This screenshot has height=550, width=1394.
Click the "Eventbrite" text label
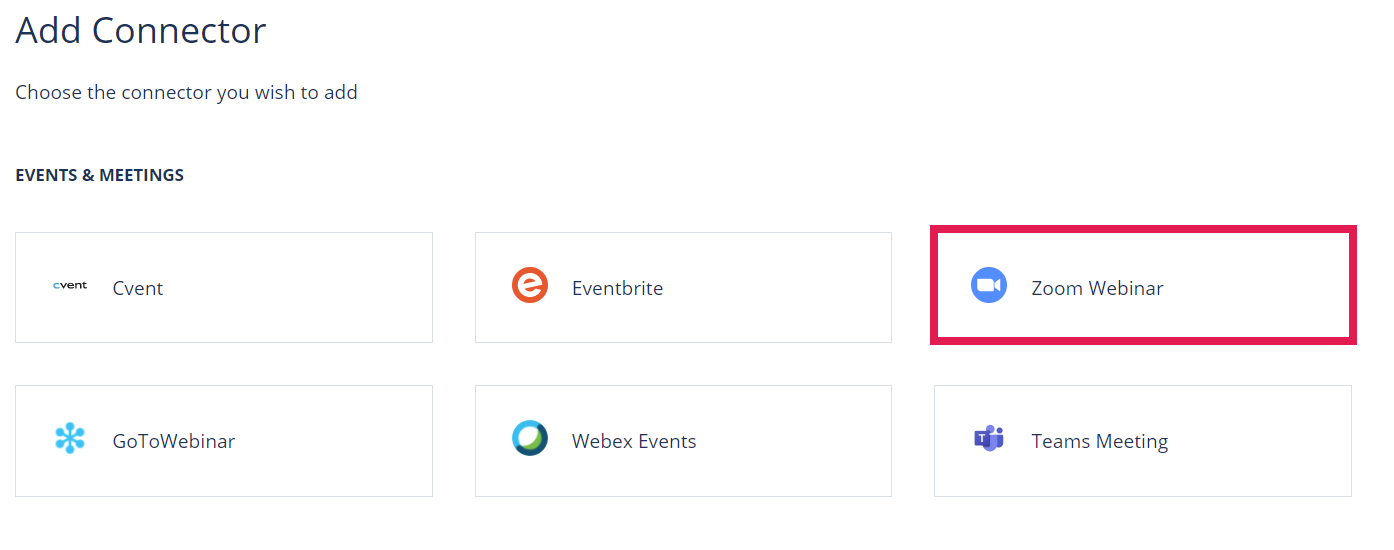618,288
